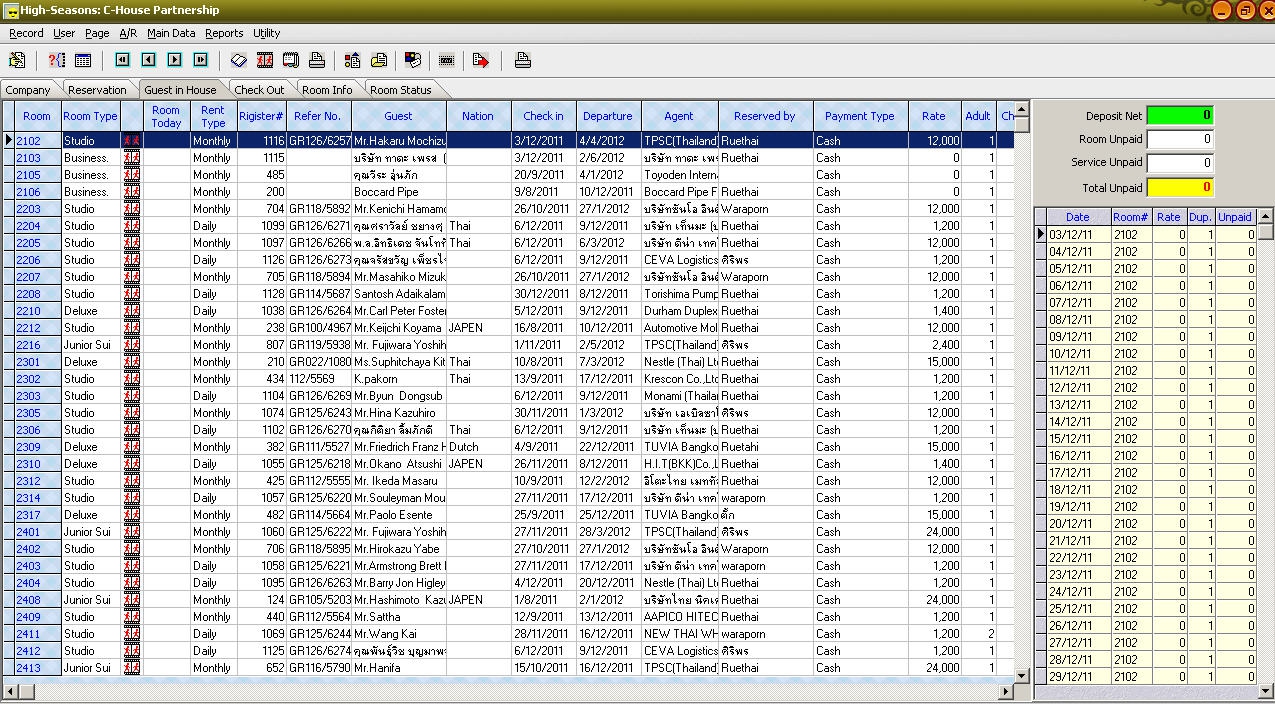Click the red question mark toolbar icon
The image size is (1275, 704).
tap(57, 60)
